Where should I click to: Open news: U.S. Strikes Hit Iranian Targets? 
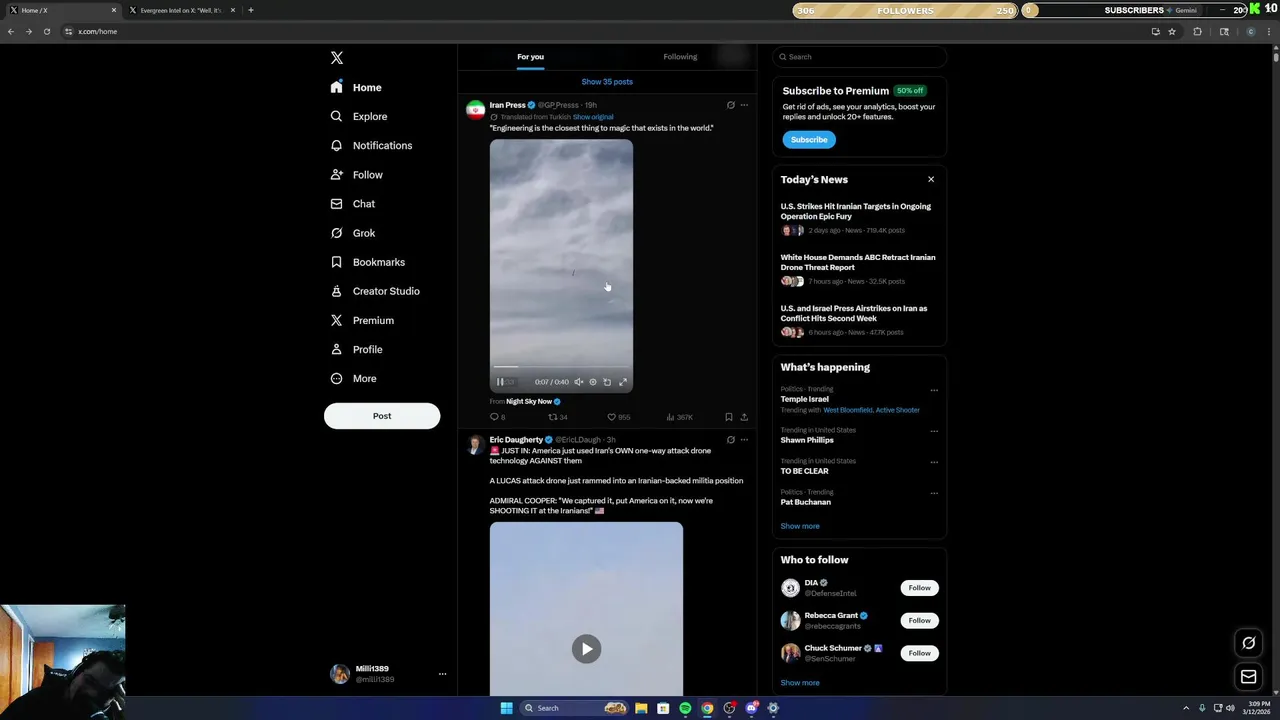click(856, 211)
